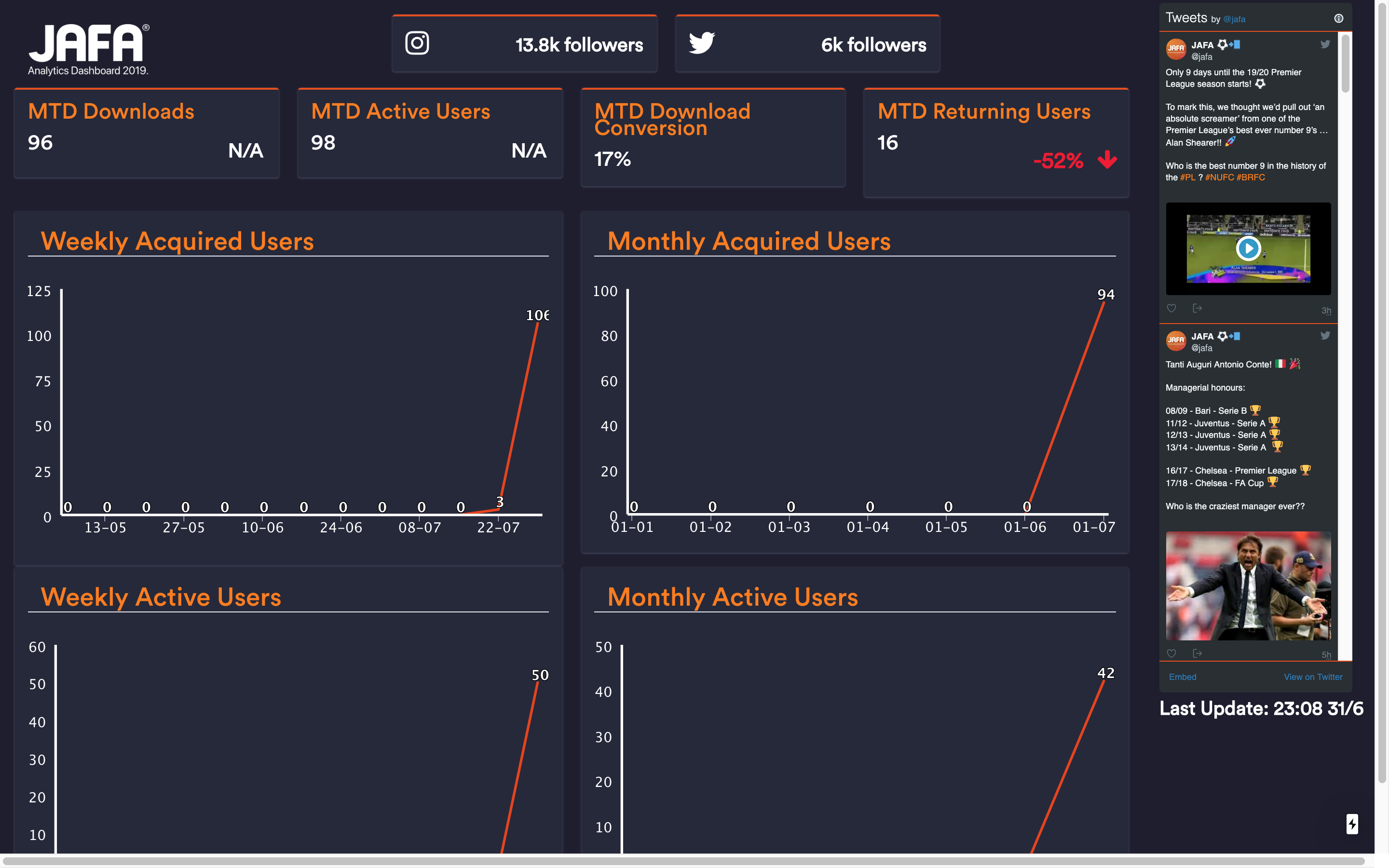Viewport: 1389px width, 868px height.
Task: Like the Alan Shearer tweet
Action: point(1171,308)
